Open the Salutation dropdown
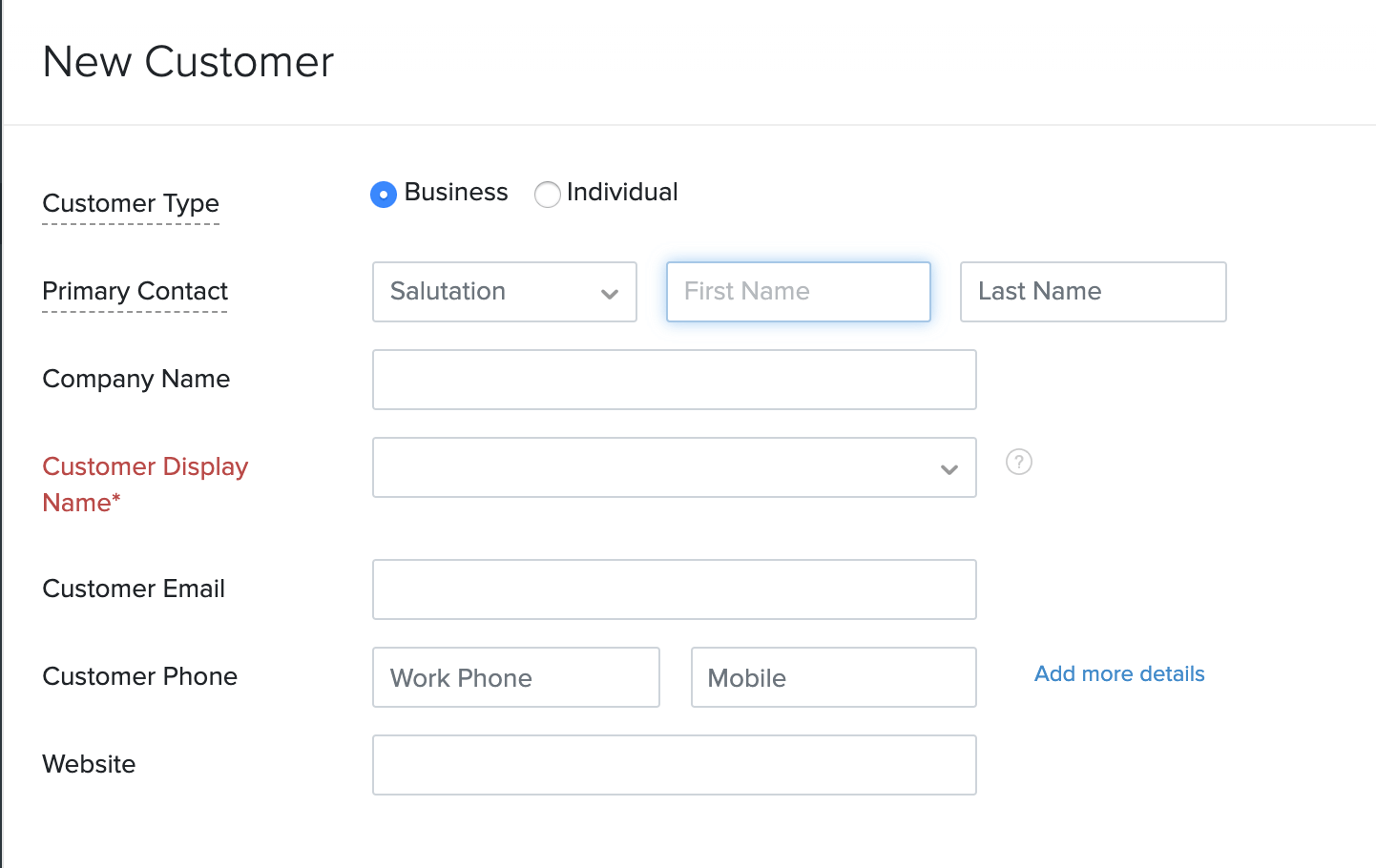This screenshot has height=868, width=1376. click(504, 292)
